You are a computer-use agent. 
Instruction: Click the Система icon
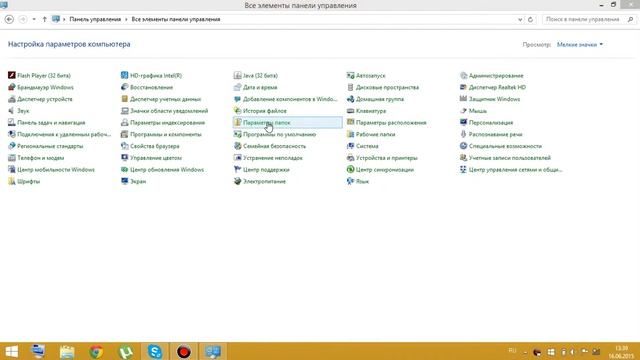(350, 146)
